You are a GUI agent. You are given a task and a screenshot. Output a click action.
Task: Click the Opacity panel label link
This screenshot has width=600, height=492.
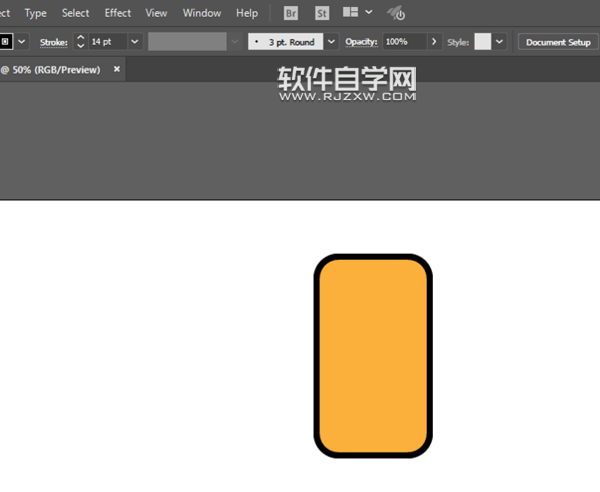point(361,43)
